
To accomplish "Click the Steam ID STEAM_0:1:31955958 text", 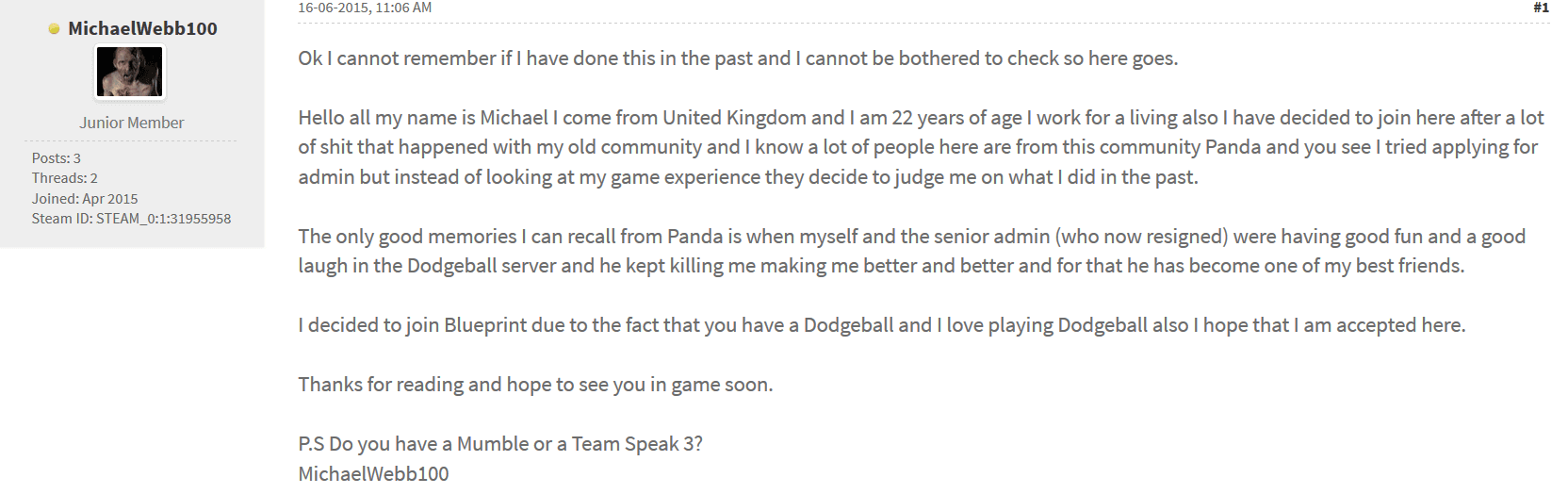I will click(131, 219).
